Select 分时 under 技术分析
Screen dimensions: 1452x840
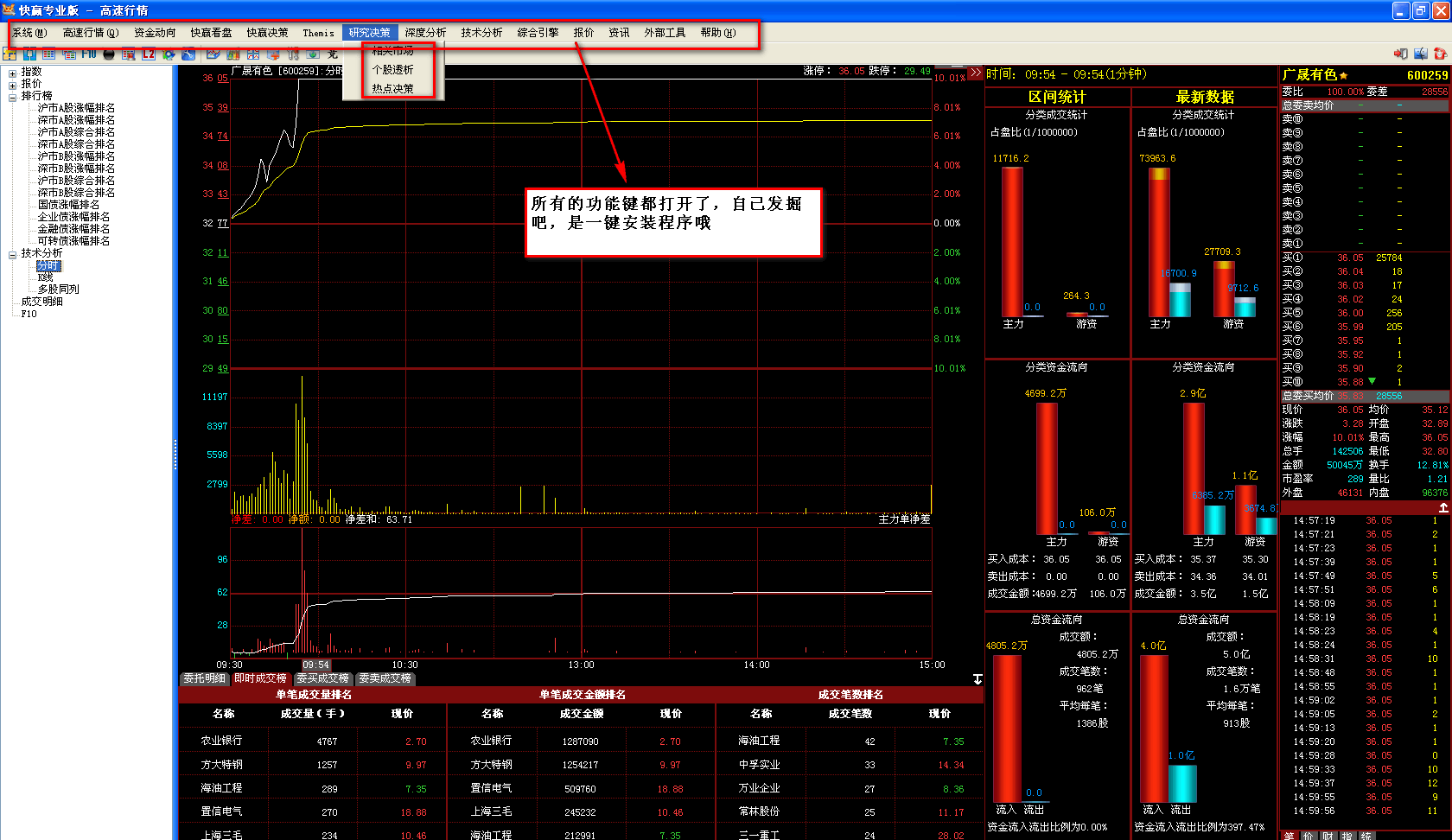[48, 266]
